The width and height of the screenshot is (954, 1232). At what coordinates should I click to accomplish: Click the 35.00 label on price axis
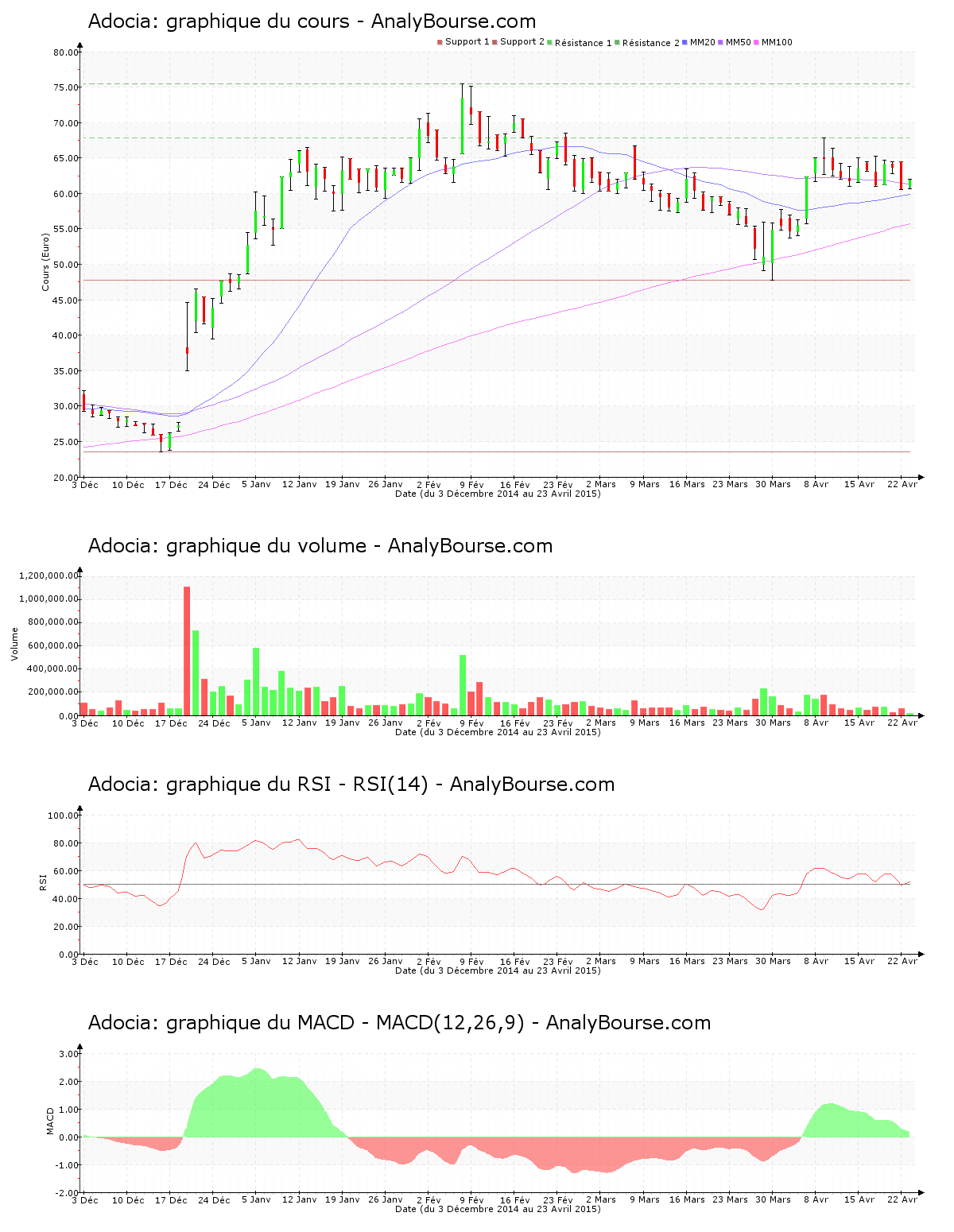[x=65, y=371]
